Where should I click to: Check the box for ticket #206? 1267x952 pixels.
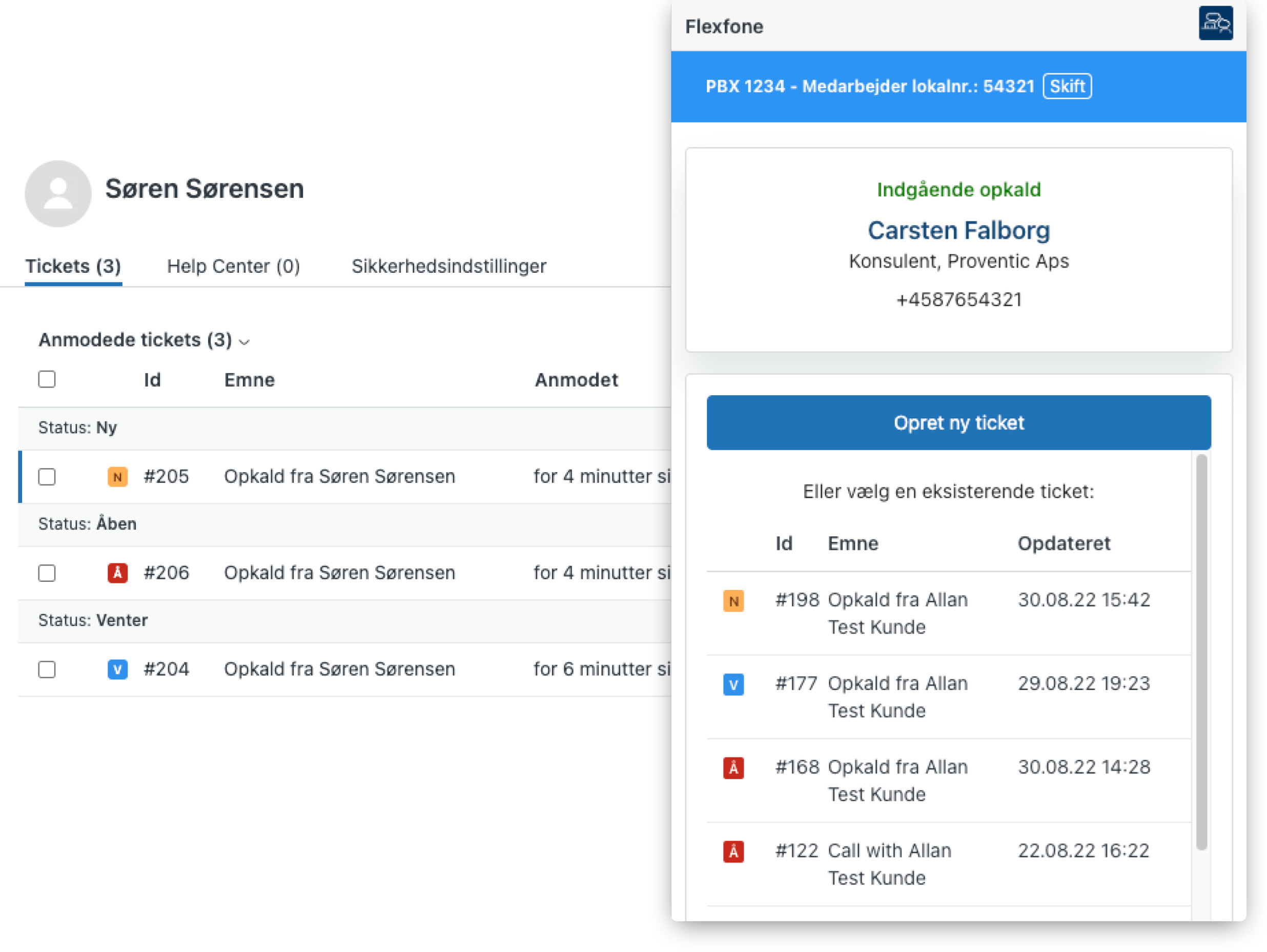coord(47,573)
